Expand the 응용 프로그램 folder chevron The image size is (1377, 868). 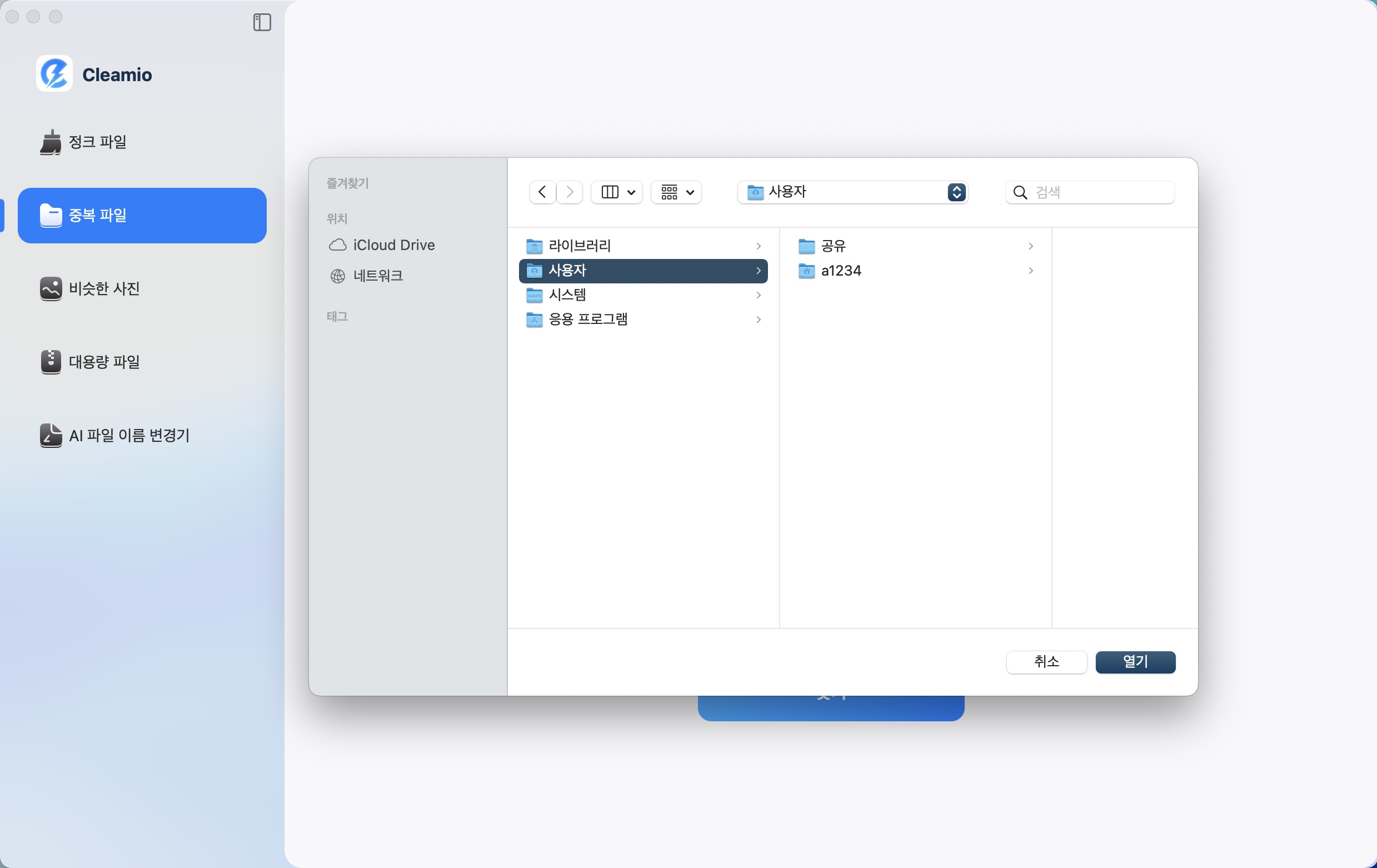point(759,320)
